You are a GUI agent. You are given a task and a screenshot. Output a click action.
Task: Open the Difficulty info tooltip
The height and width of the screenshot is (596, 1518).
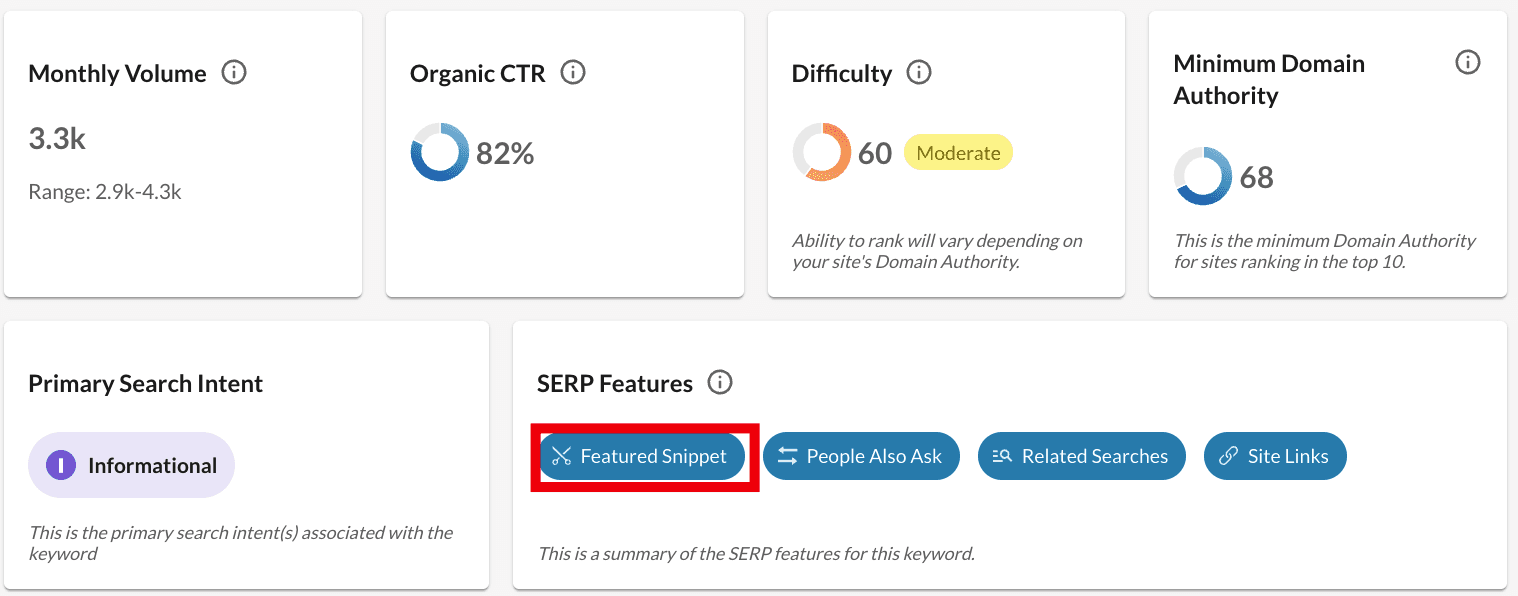919,72
